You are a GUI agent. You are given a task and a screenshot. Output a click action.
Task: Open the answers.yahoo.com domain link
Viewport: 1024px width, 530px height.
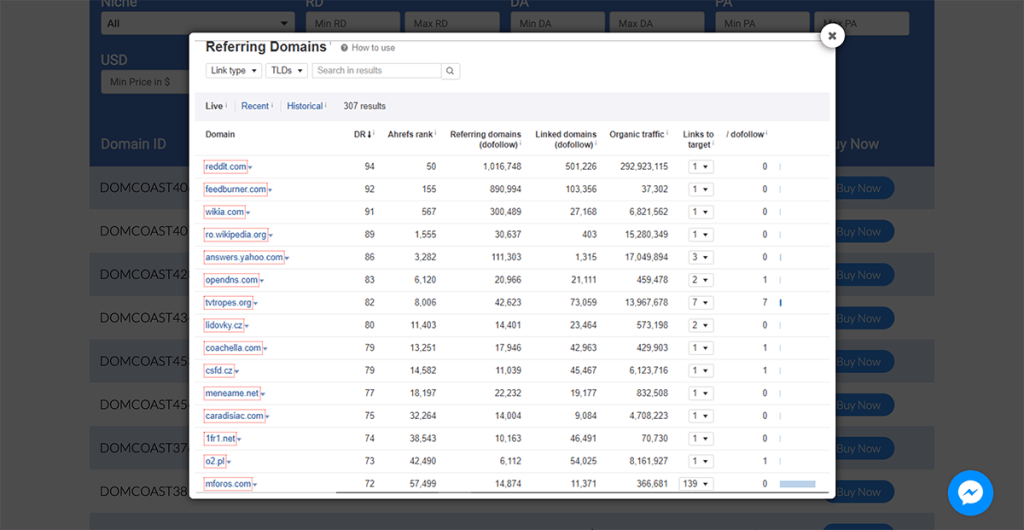click(x=244, y=257)
